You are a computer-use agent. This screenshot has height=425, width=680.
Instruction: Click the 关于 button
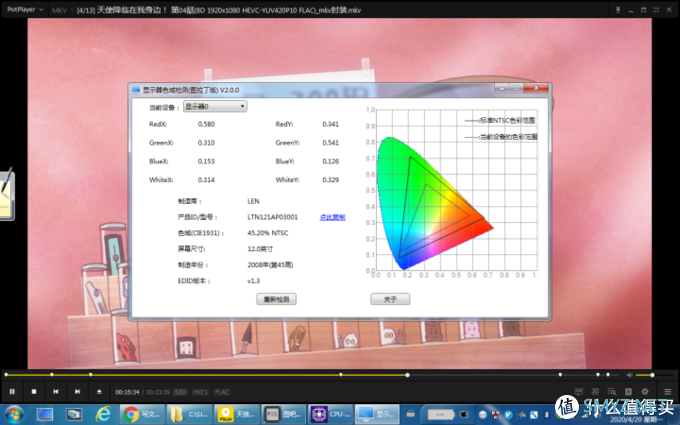point(390,299)
